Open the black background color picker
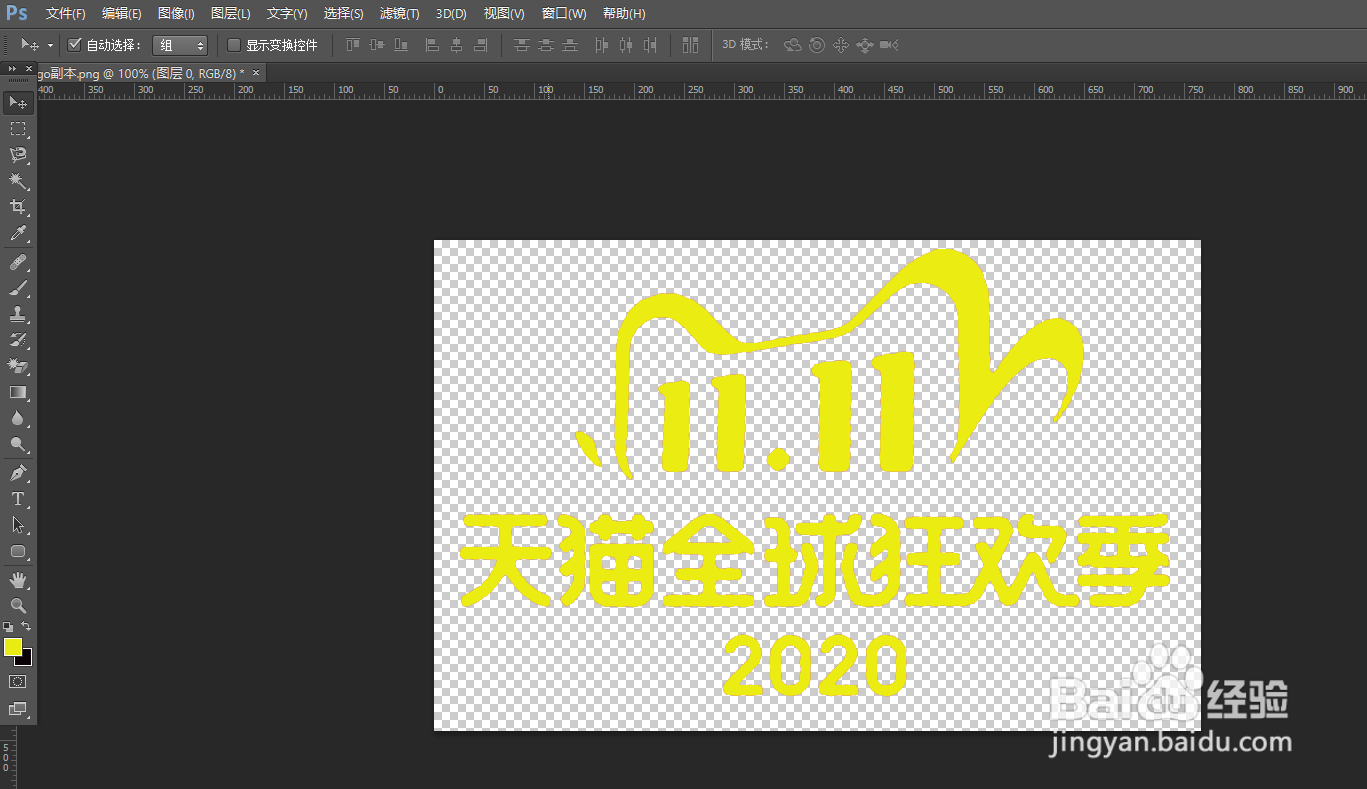 pos(27,659)
